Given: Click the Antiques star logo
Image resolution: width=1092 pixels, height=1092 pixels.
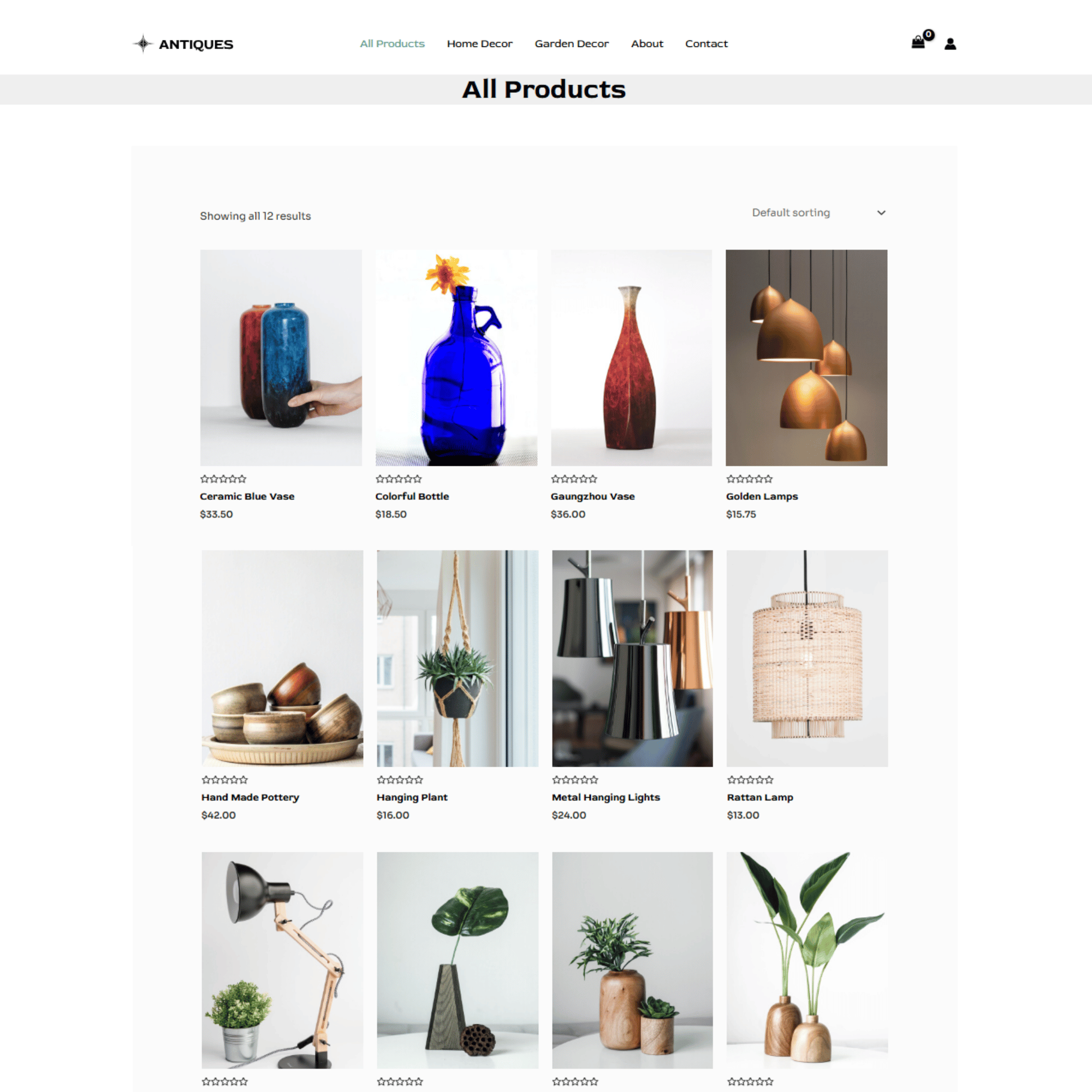Looking at the screenshot, I should click(143, 44).
